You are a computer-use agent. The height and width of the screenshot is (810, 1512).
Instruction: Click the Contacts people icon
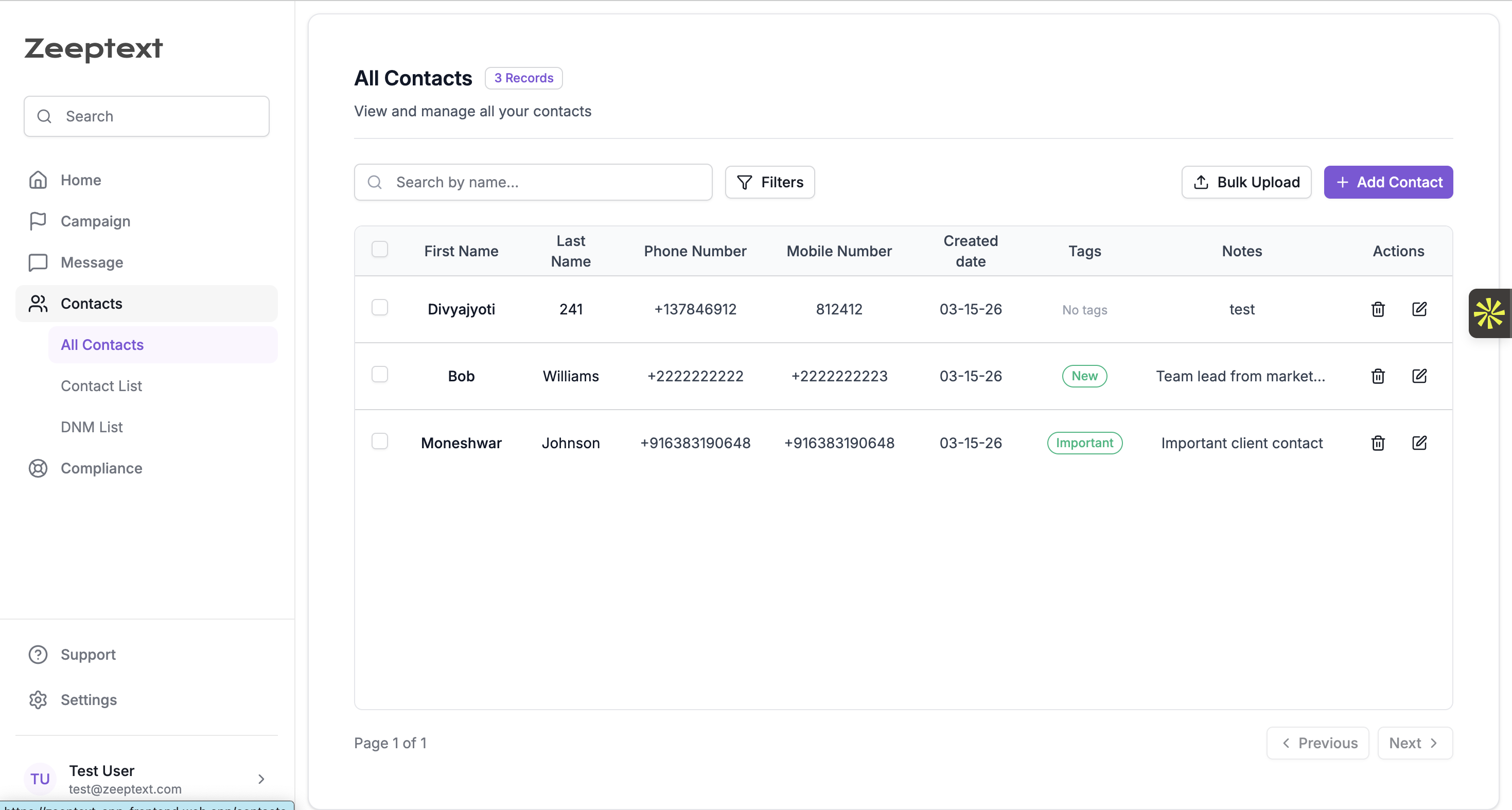click(38, 304)
